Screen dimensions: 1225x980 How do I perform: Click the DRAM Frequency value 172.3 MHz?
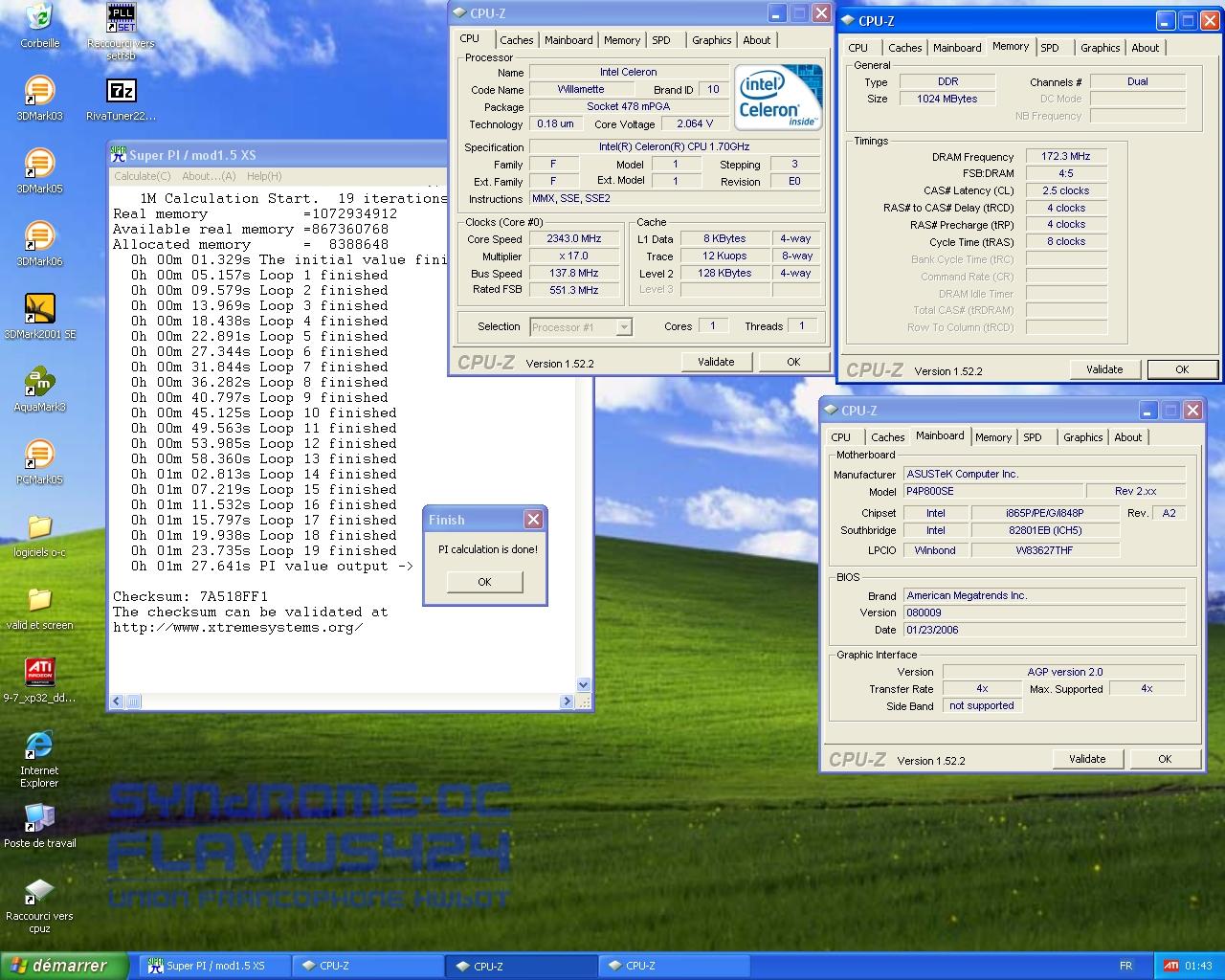tap(1066, 156)
